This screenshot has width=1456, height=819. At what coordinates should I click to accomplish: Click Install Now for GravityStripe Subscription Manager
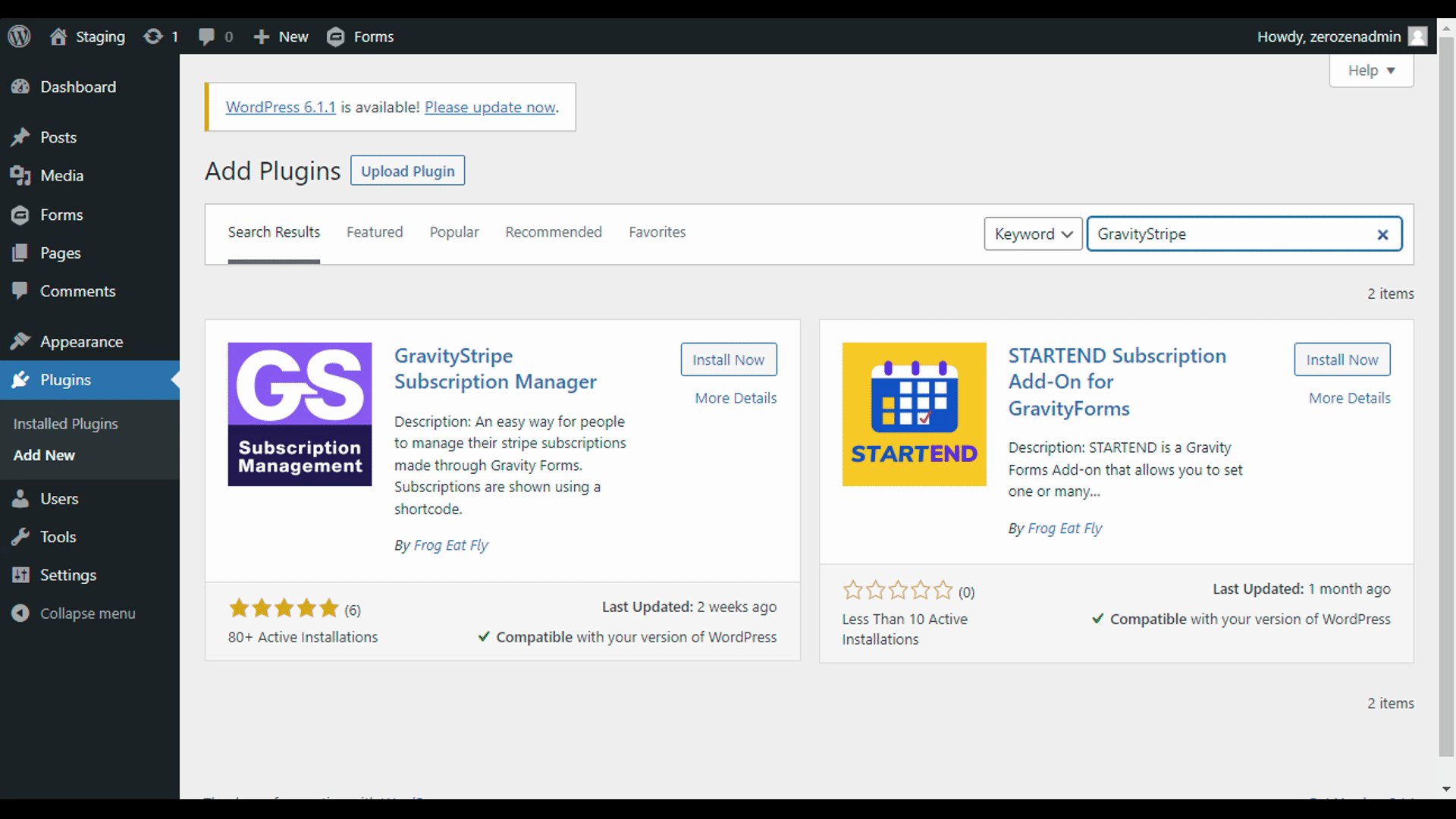728,359
